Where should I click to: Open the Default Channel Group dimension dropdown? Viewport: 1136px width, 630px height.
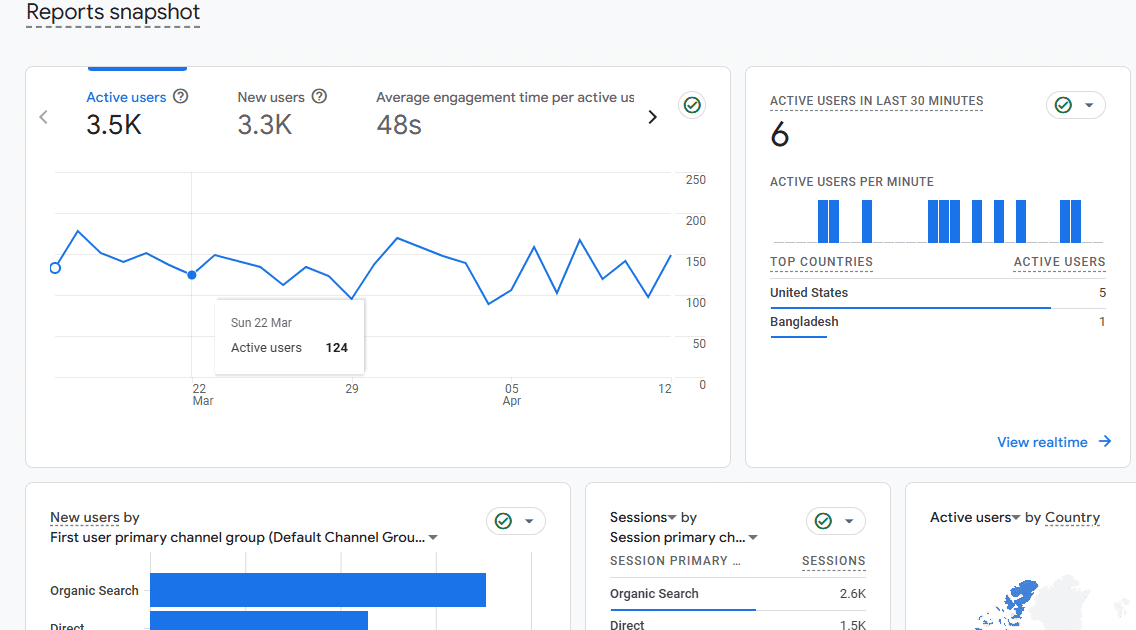[433, 536]
